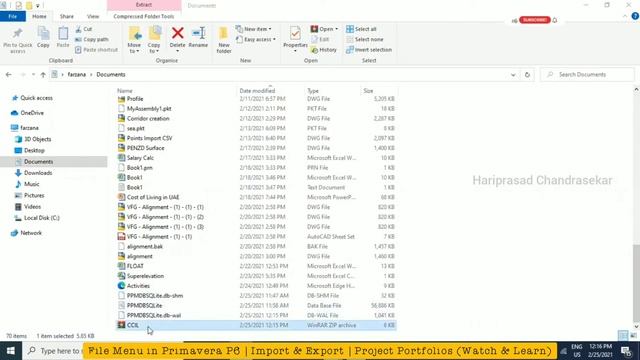Click Paste shortcut in ribbon
The image size is (640, 360).
coord(96,49)
